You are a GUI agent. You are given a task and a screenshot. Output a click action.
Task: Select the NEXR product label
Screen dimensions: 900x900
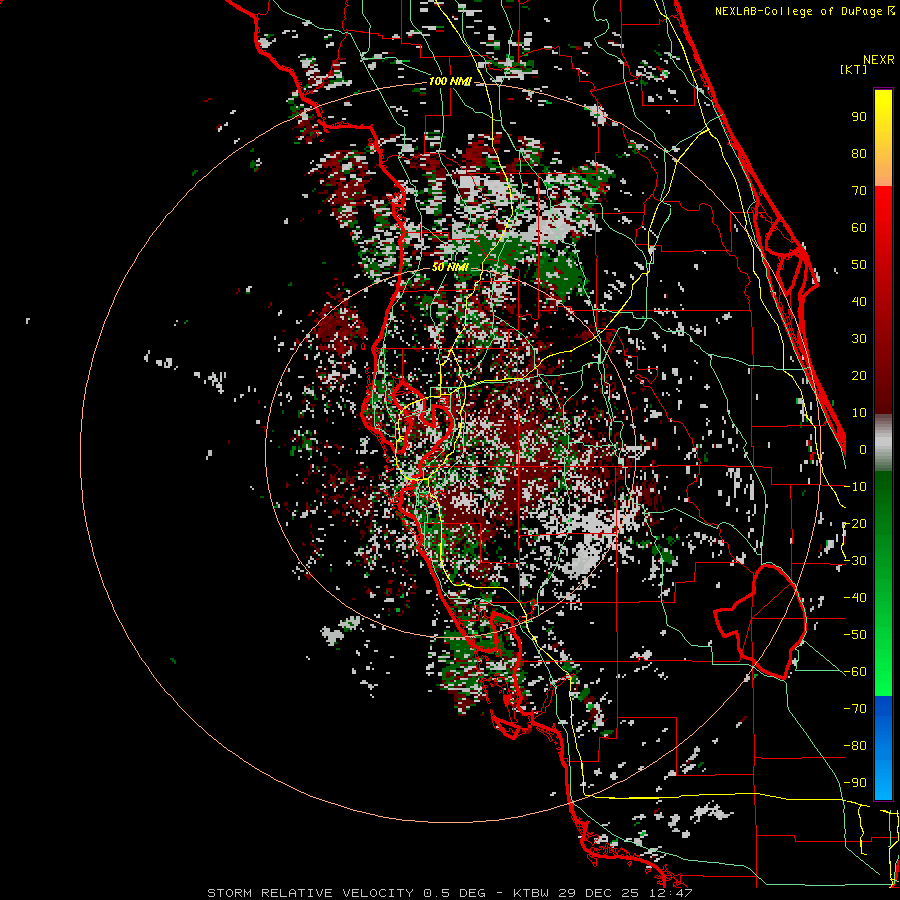878,60
